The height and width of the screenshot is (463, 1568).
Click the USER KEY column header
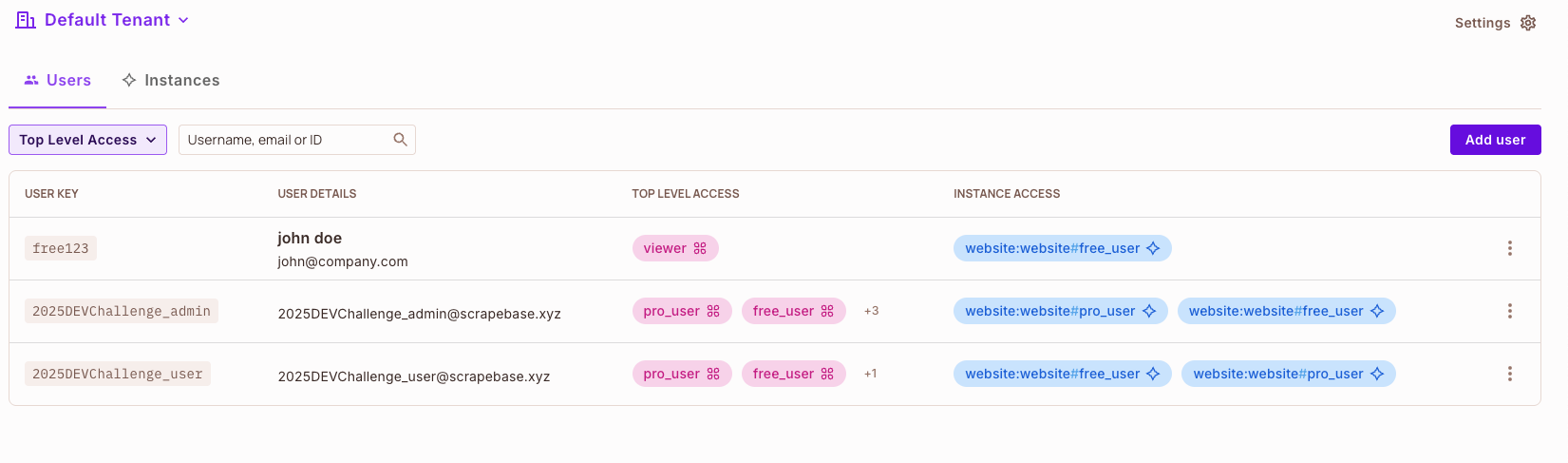51,193
